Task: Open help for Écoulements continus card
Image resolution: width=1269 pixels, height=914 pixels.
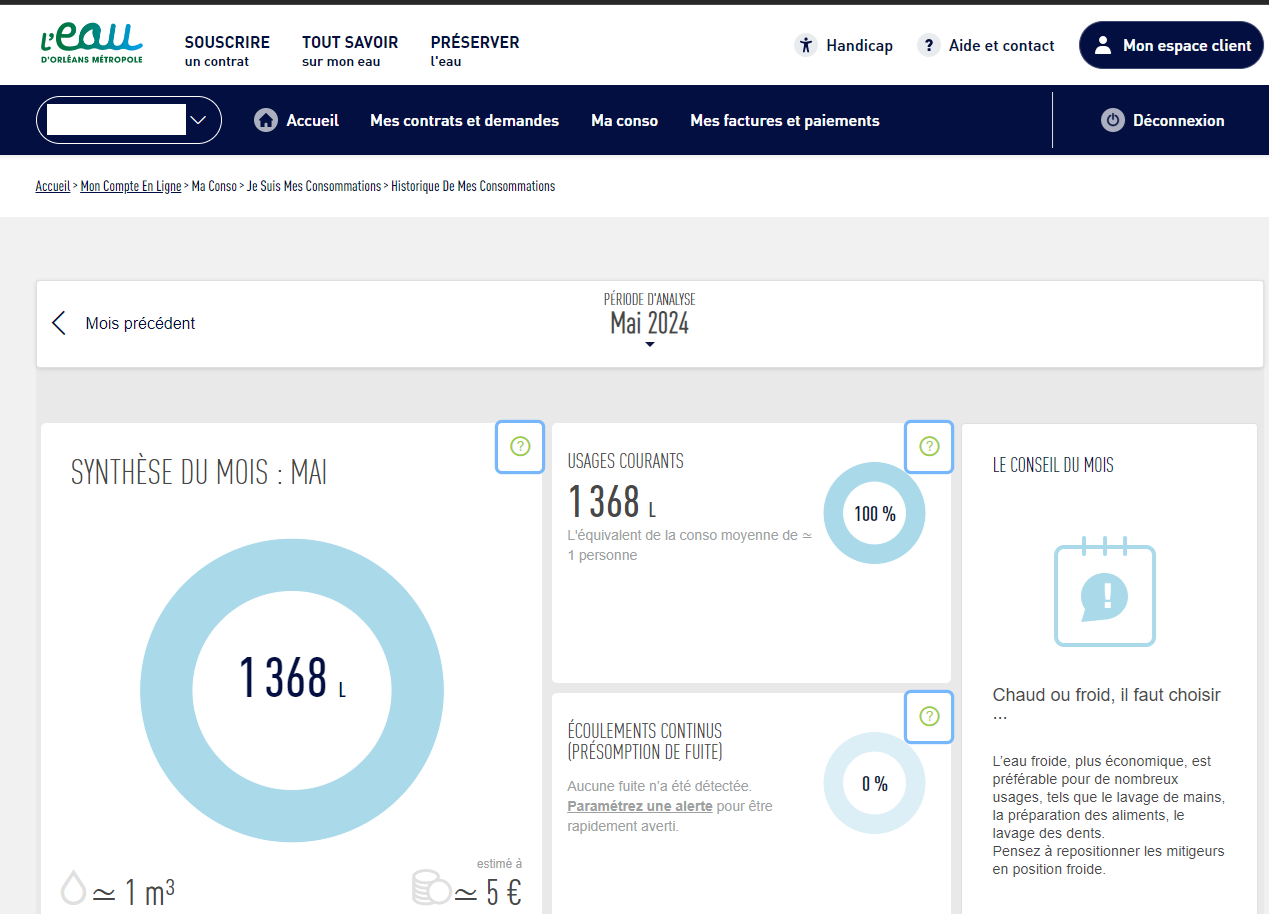Action: [929, 716]
